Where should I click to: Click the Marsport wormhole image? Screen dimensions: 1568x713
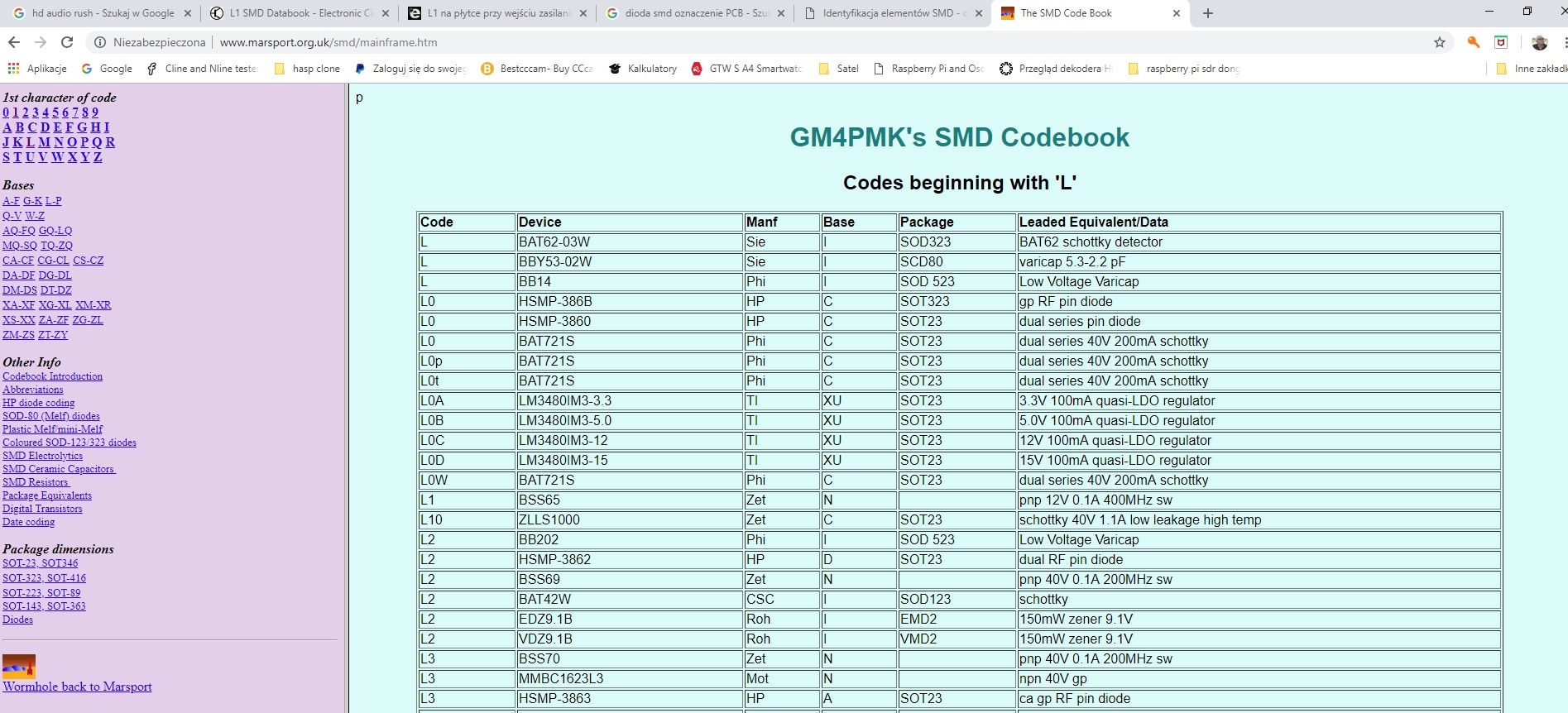pyautogui.click(x=19, y=667)
